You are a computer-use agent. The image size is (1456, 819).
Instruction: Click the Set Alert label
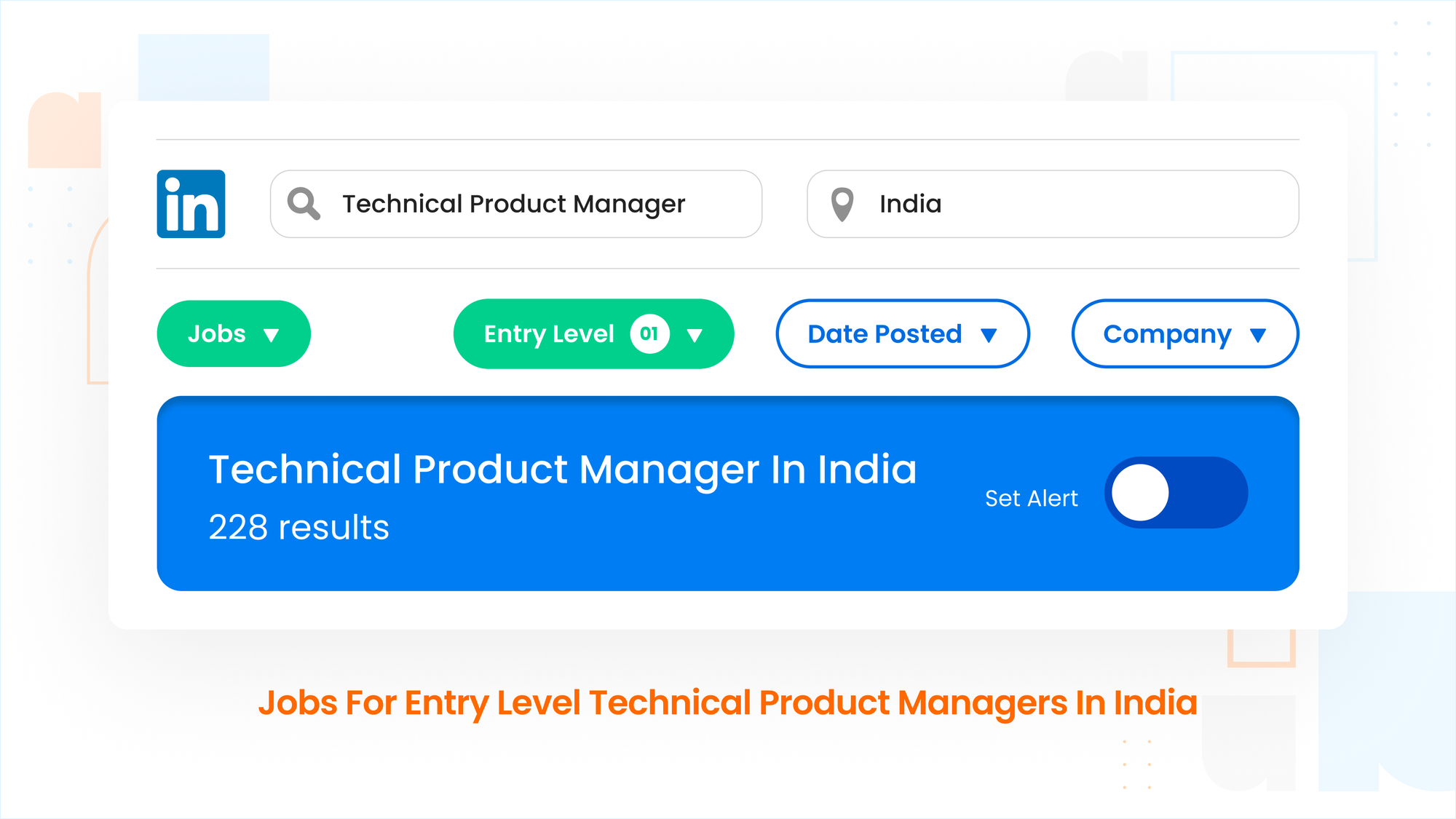[x=1031, y=499]
